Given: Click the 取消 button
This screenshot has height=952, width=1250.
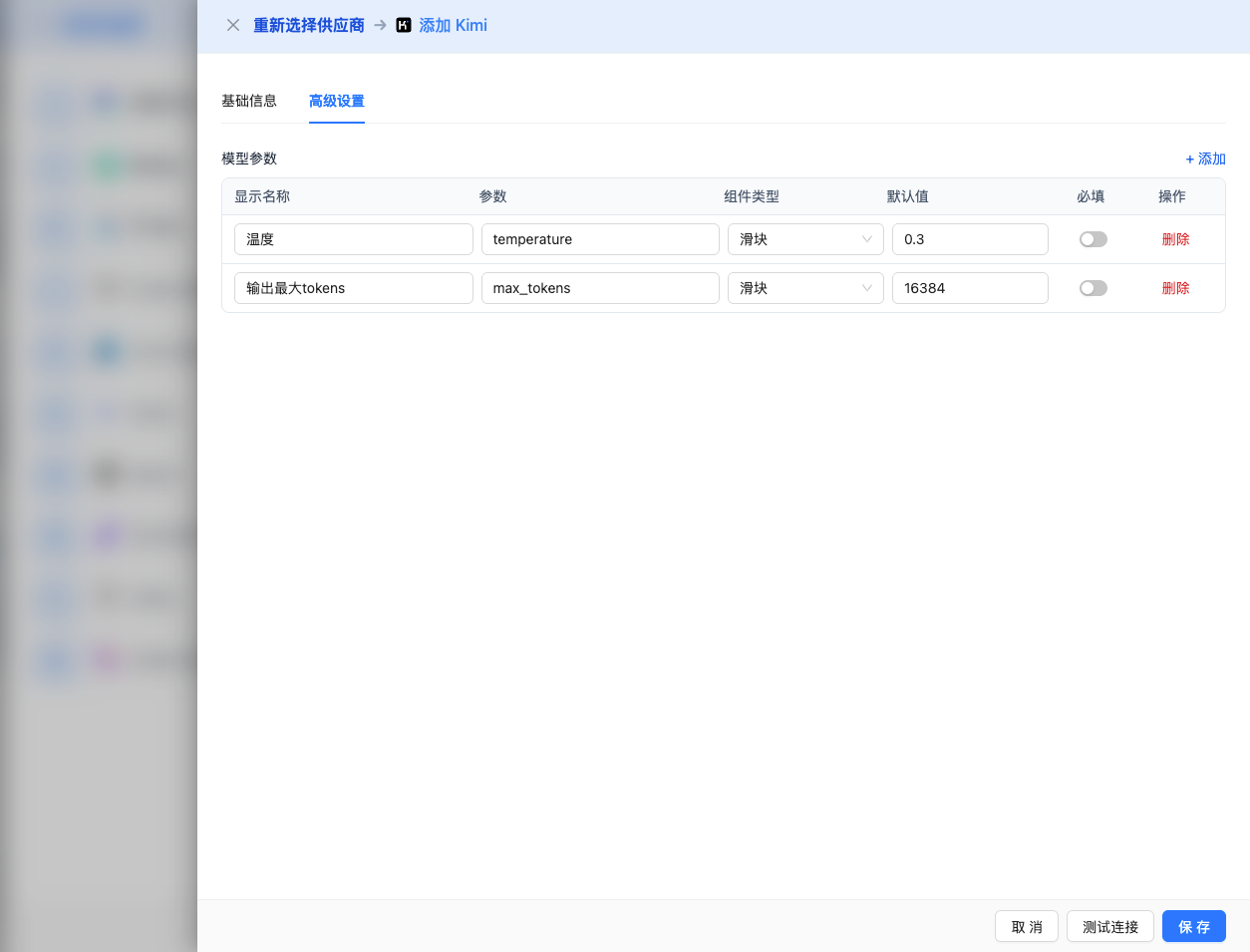Looking at the screenshot, I should click(1026, 926).
